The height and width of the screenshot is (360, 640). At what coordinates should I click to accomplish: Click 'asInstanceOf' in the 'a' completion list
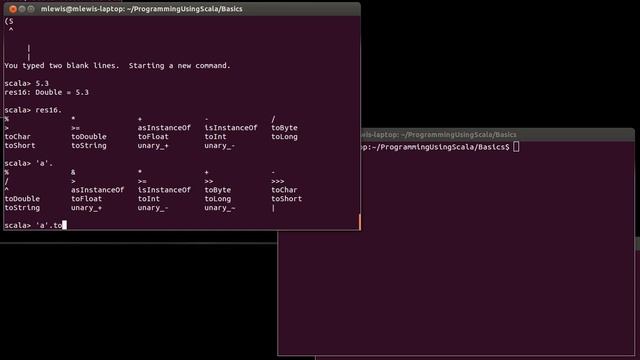[x=98, y=190]
